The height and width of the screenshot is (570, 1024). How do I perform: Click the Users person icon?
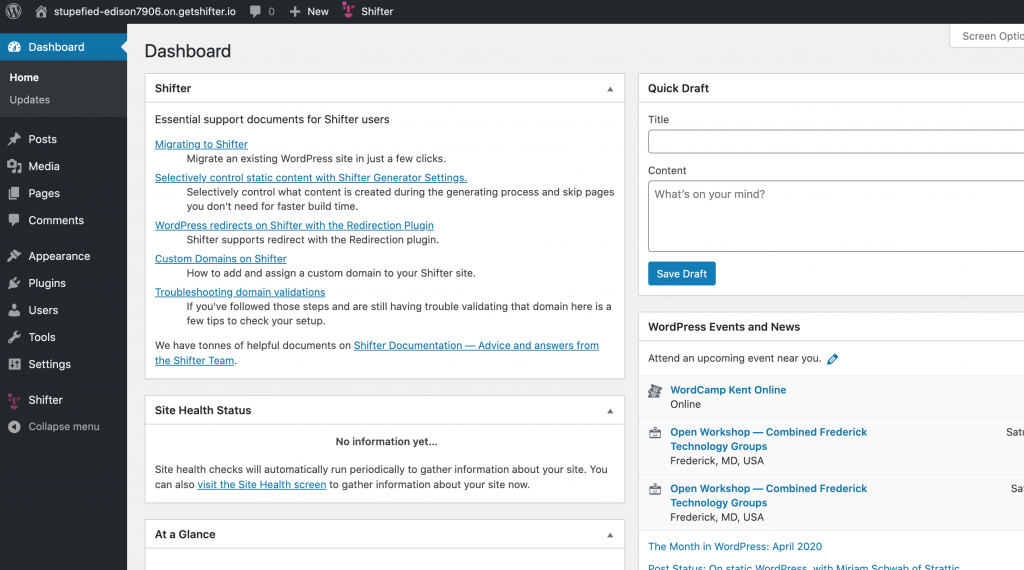click(x=14, y=310)
